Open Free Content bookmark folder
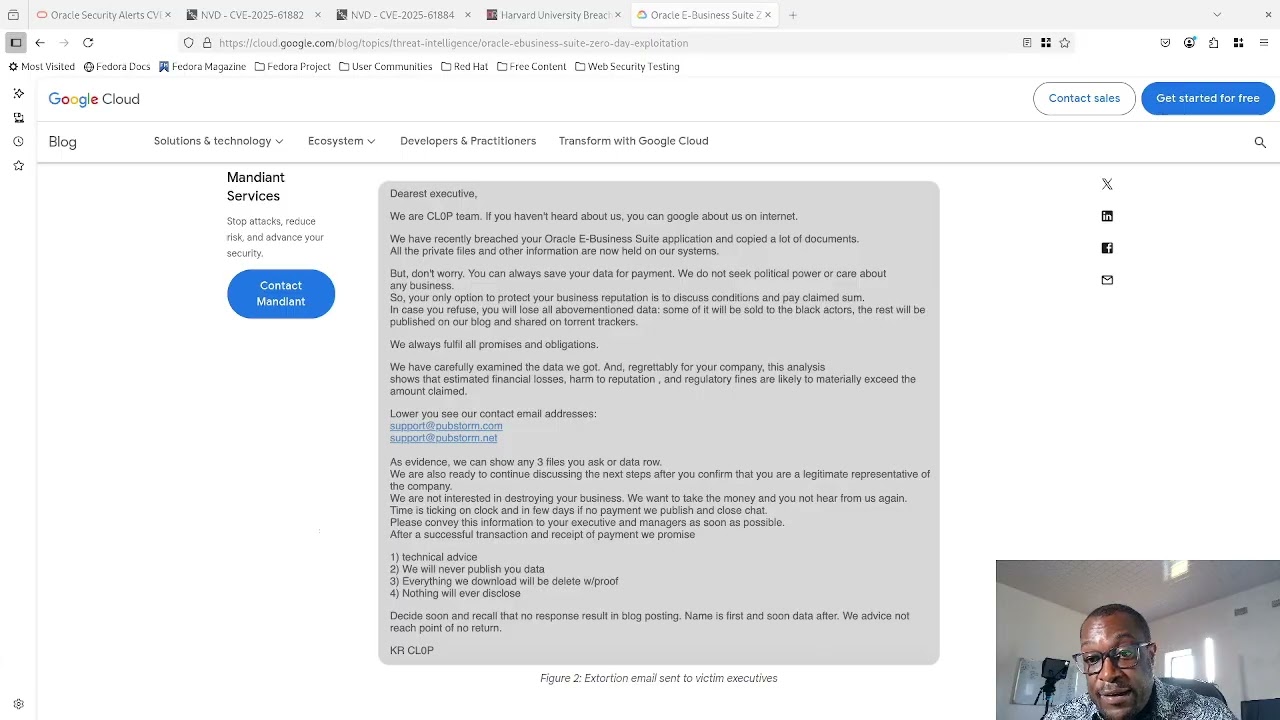1280x720 pixels. (x=531, y=67)
